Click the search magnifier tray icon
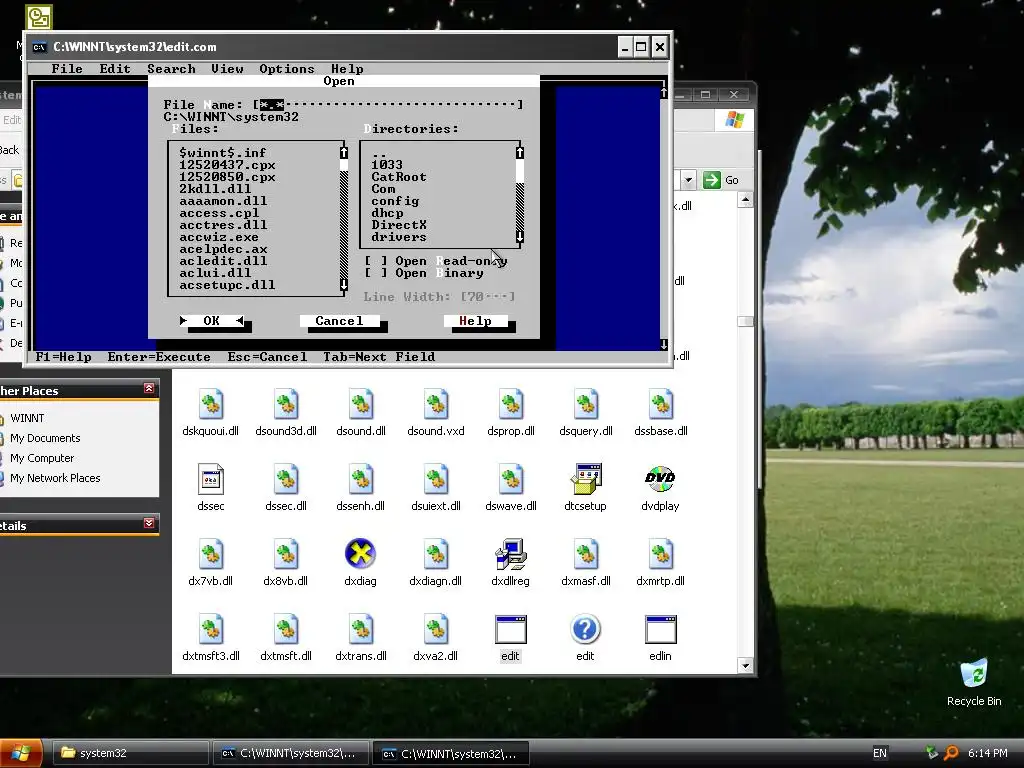The height and width of the screenshot is (768, 1024). [951, 753]
